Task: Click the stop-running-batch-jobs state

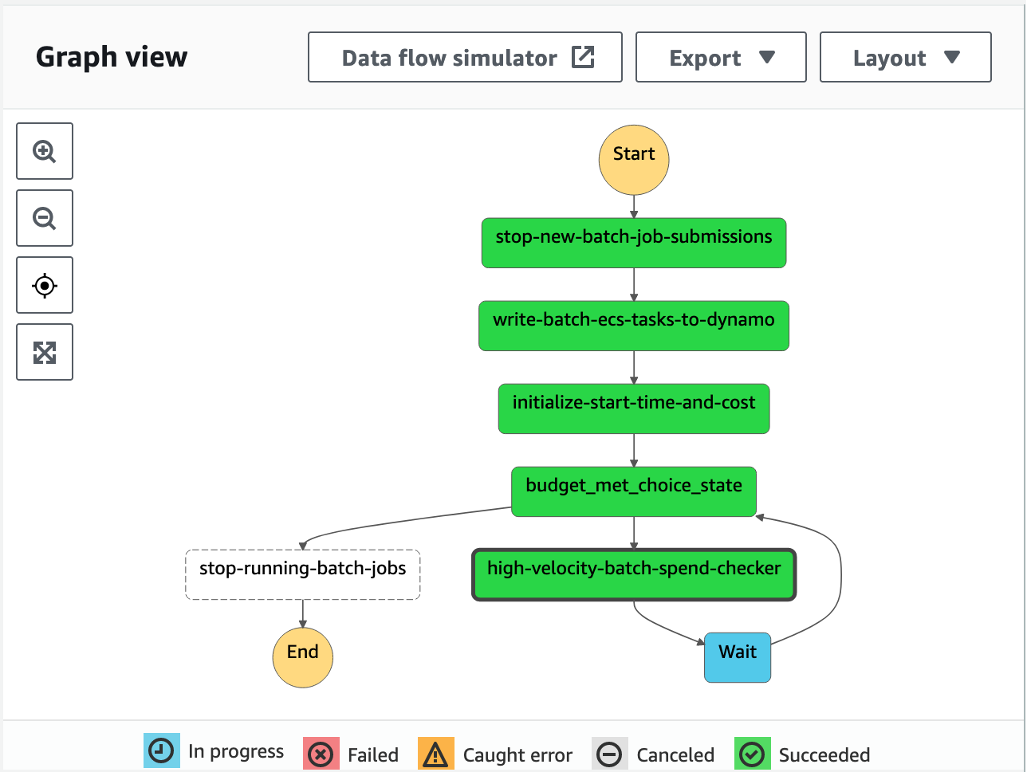Action: [302, 574]
